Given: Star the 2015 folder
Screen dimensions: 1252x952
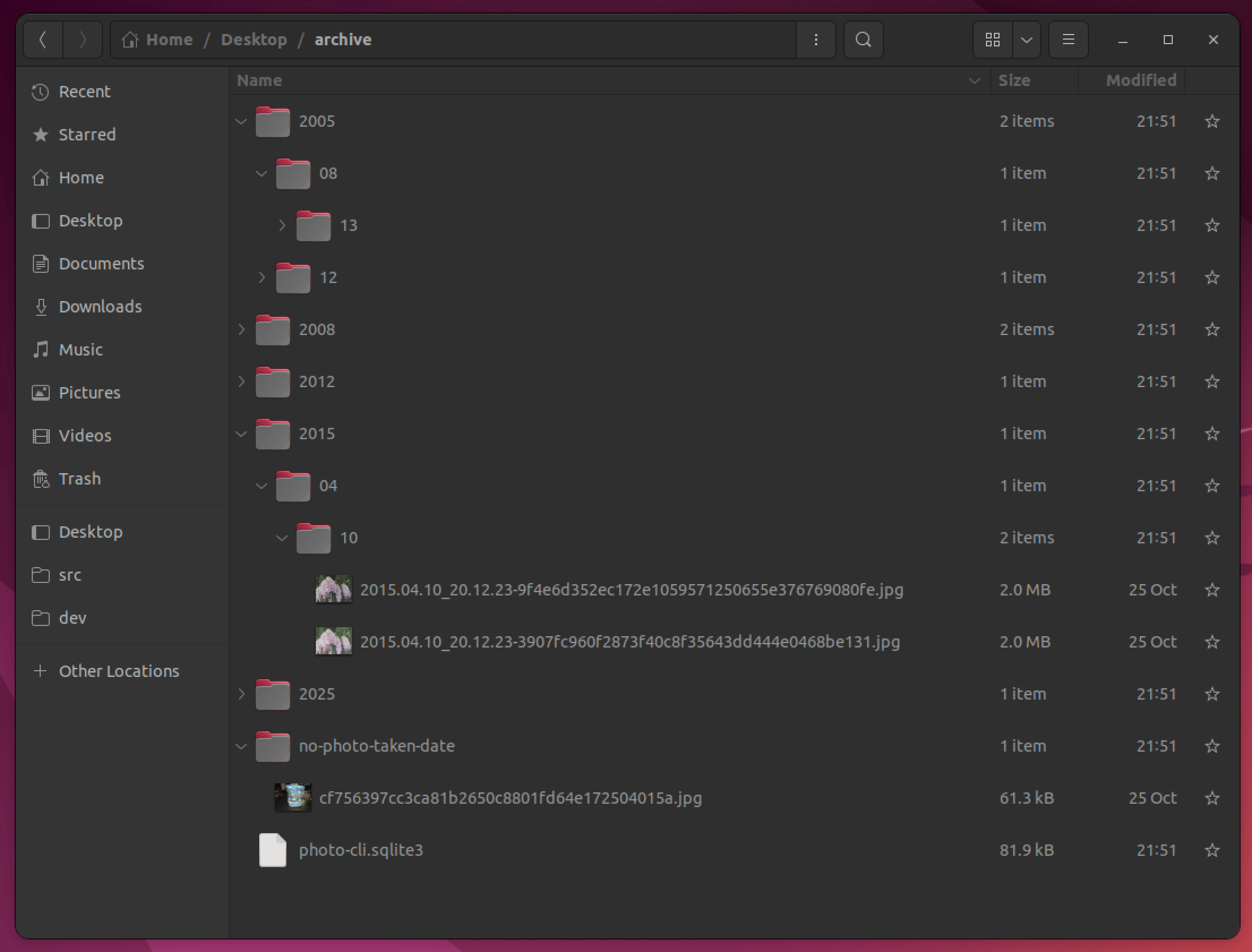Looking at the screenshot, I should click(1212, 434).
